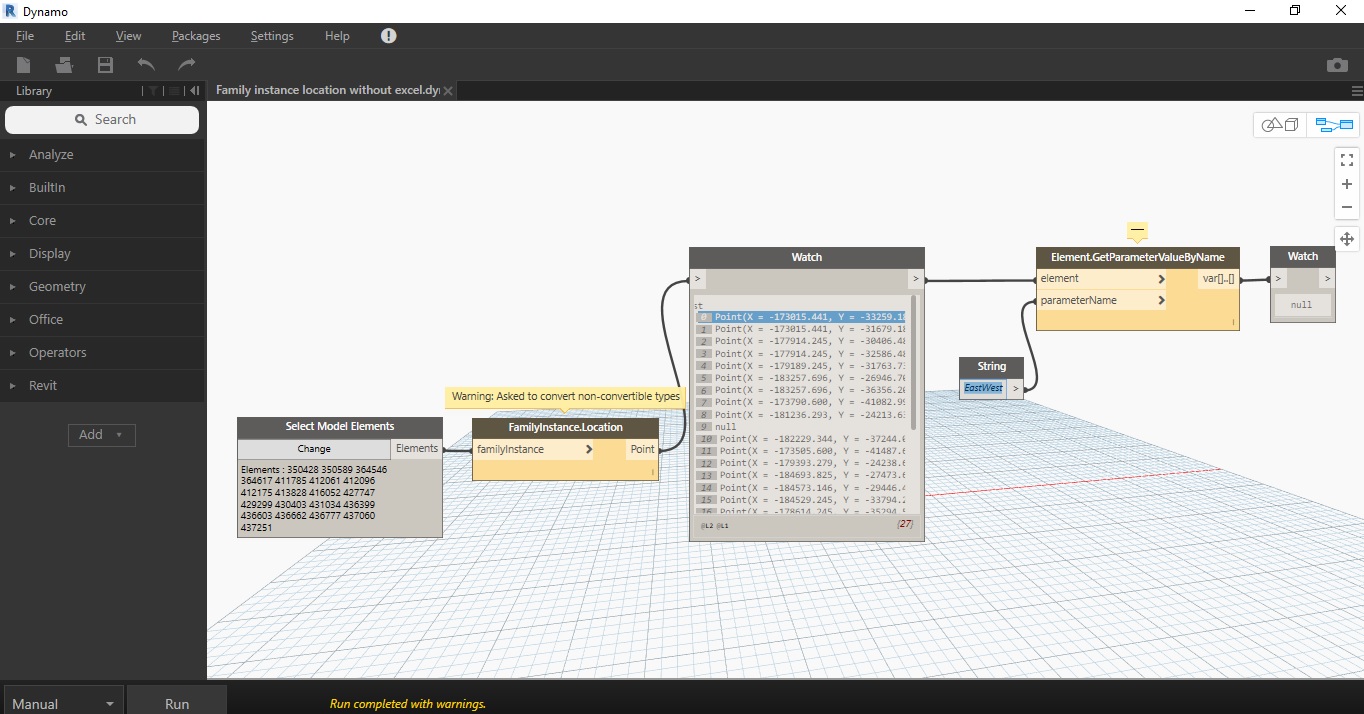Expand the Office library category
1364x714 pixels.
tap(102, 320)
